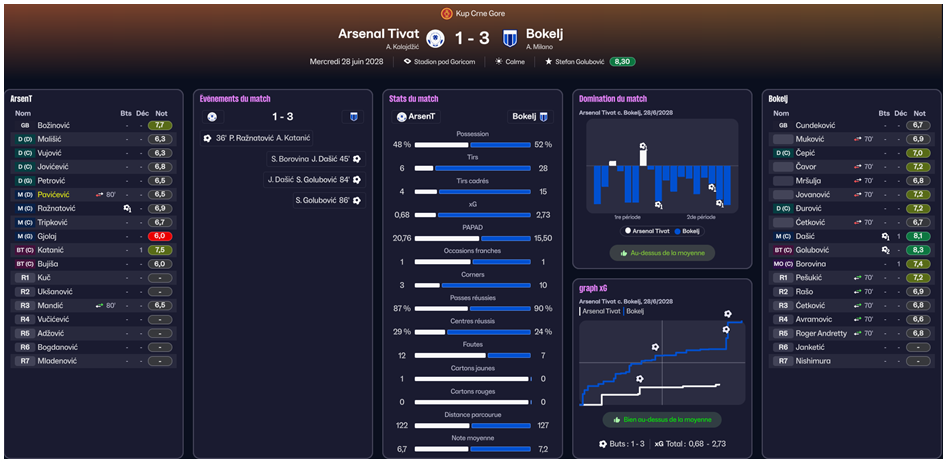Click the Bokelj shield in match events panel
The image size is (947, 463).
click(x=353, y=116)
